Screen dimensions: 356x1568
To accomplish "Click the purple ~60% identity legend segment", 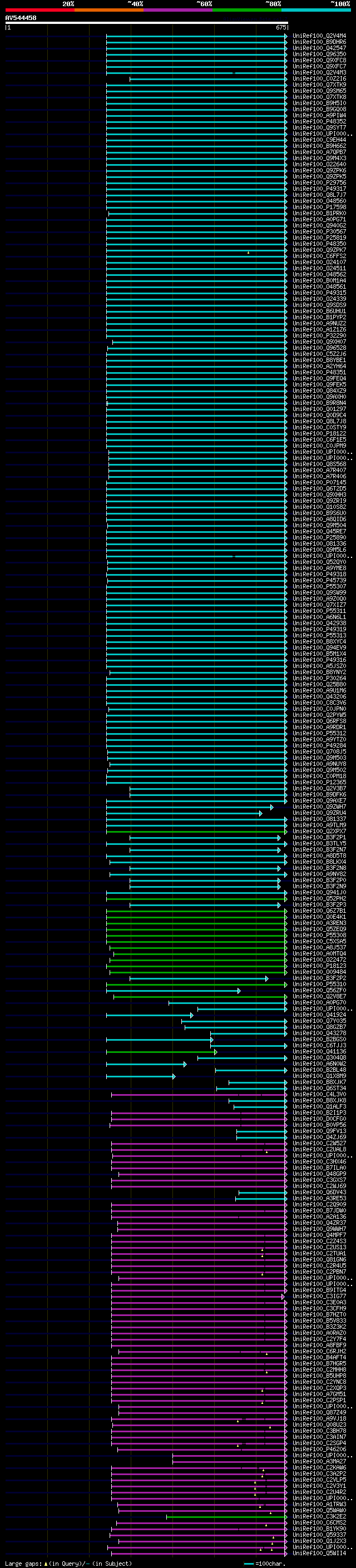I will (179, 10).
